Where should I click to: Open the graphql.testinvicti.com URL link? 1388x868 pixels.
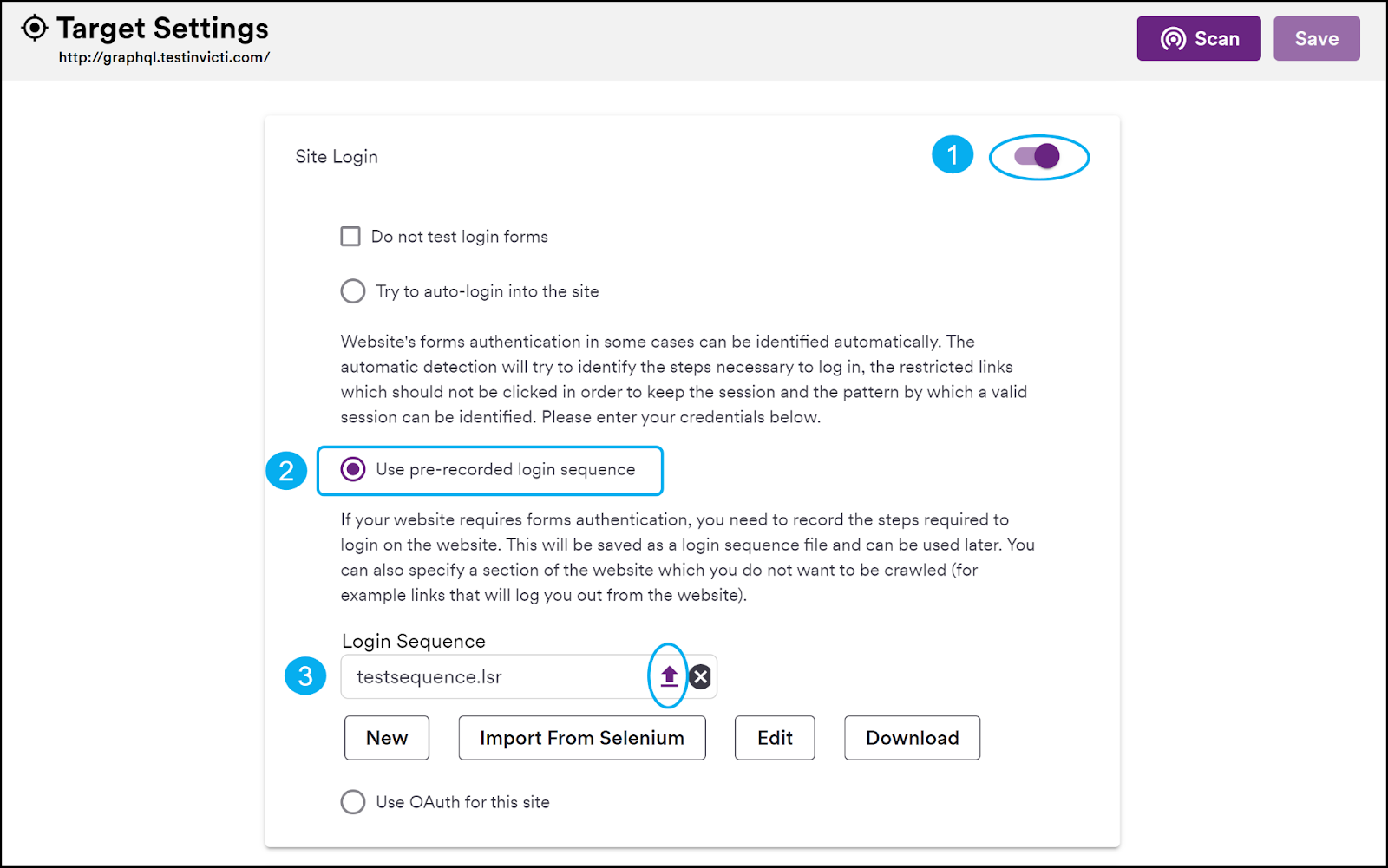pos(164,58)
